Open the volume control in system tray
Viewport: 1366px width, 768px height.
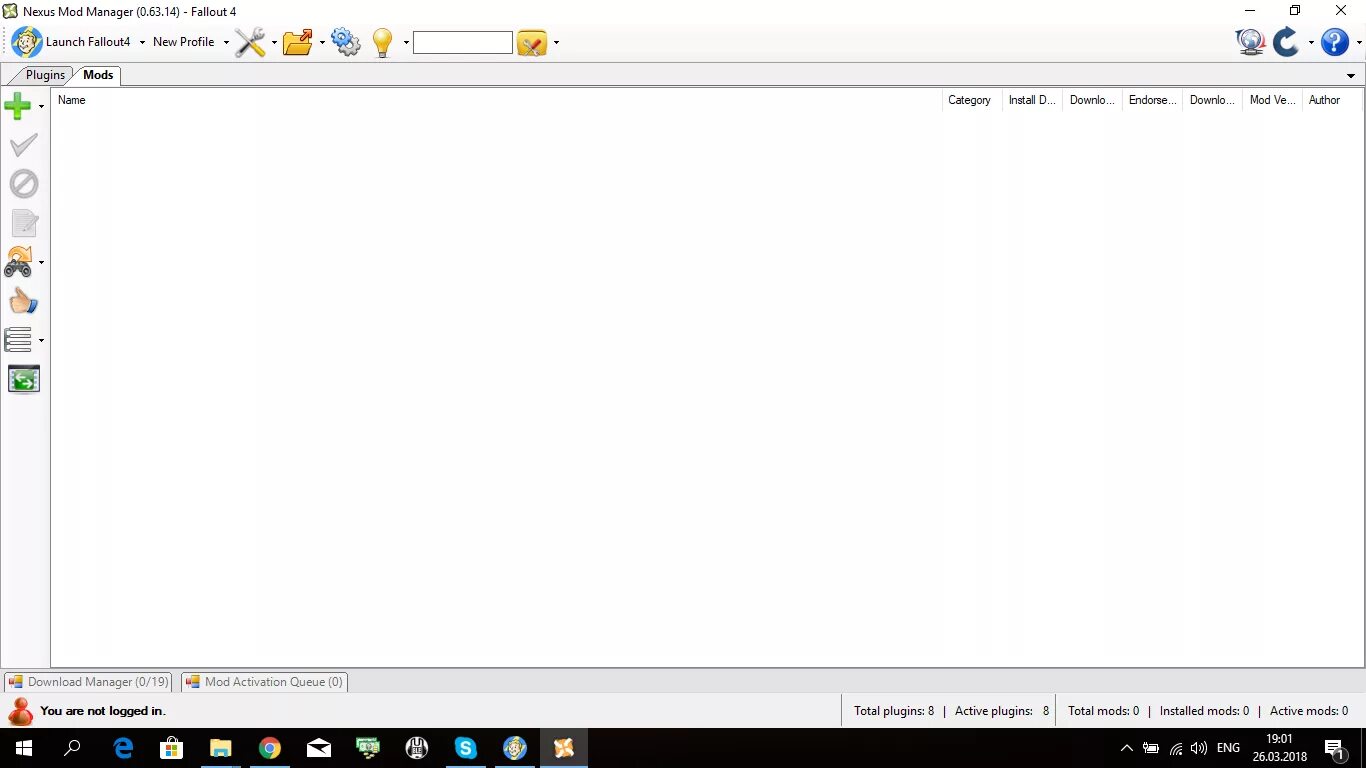[1199, 748]
